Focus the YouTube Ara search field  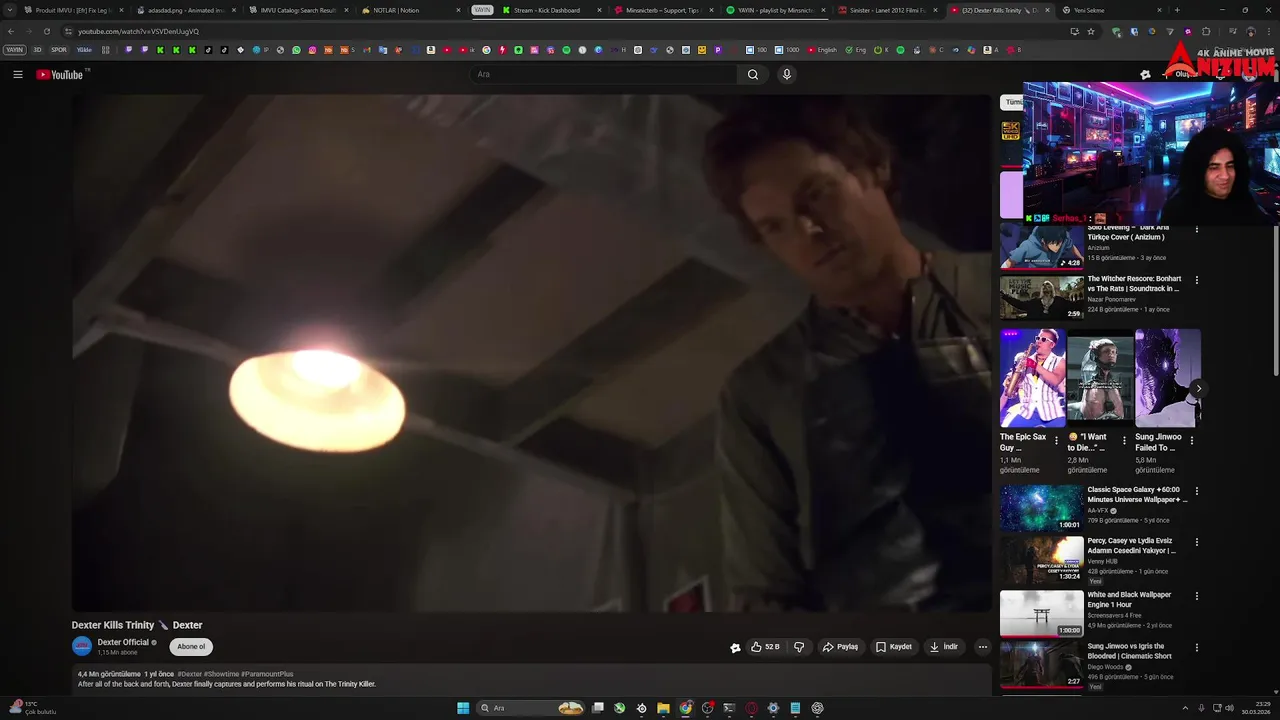click(604, 74)
